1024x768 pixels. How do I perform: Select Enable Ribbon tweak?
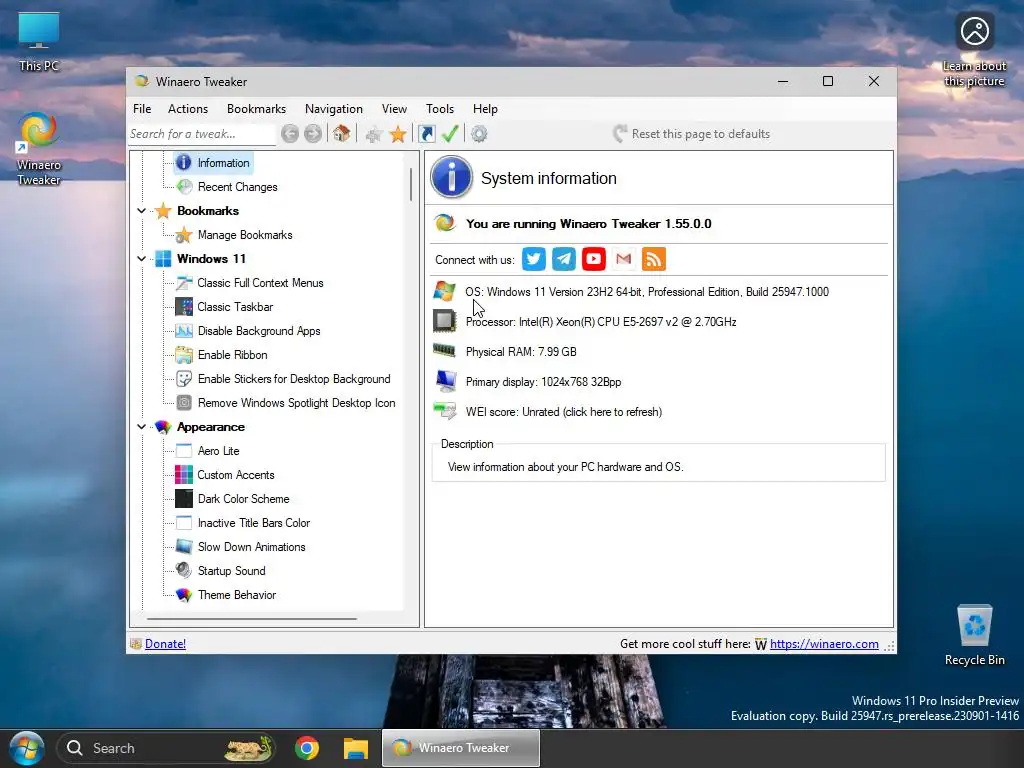[x=222, y=355]
